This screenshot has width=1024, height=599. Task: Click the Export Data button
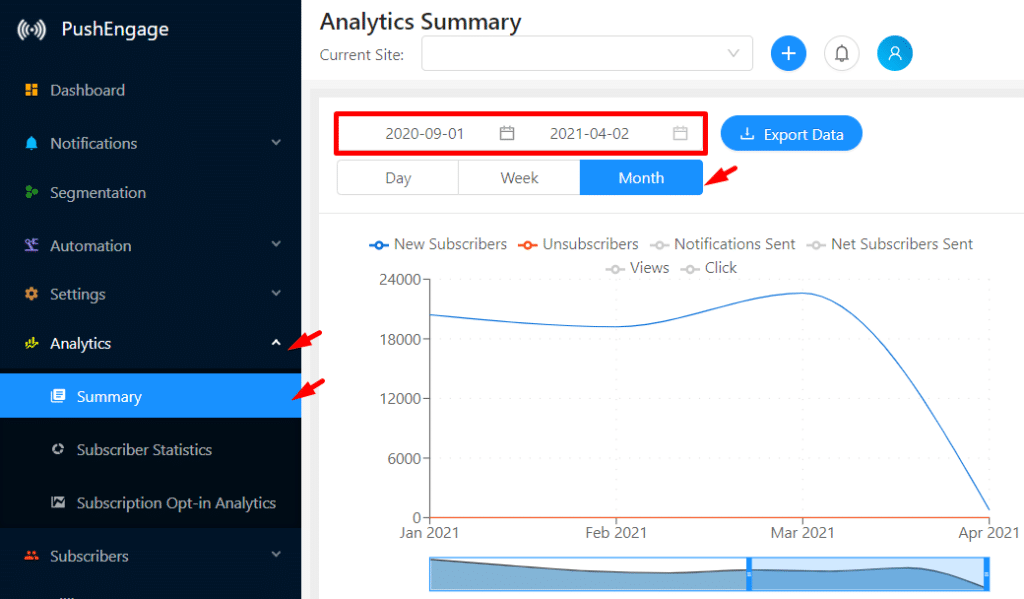tap(792, 134)
